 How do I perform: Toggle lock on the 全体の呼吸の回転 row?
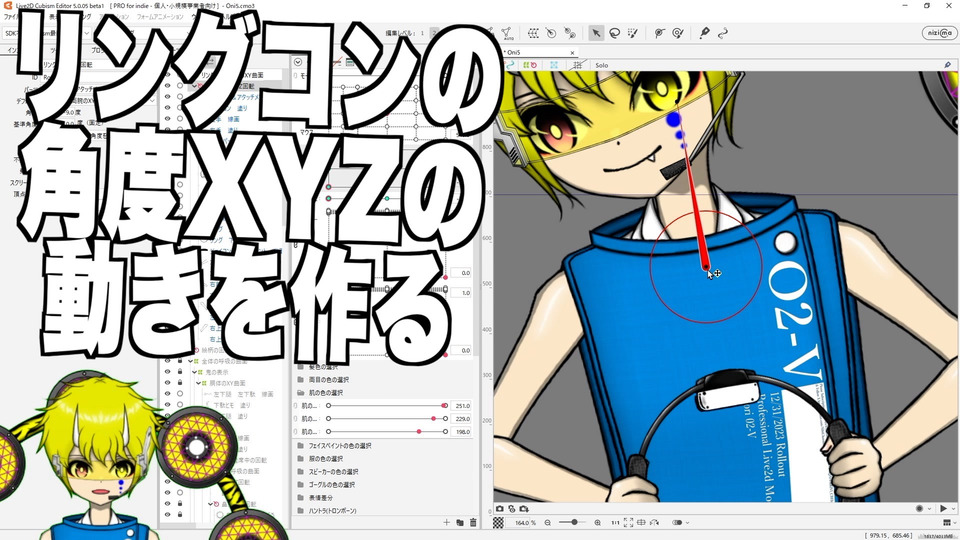(x=179, y=362)
